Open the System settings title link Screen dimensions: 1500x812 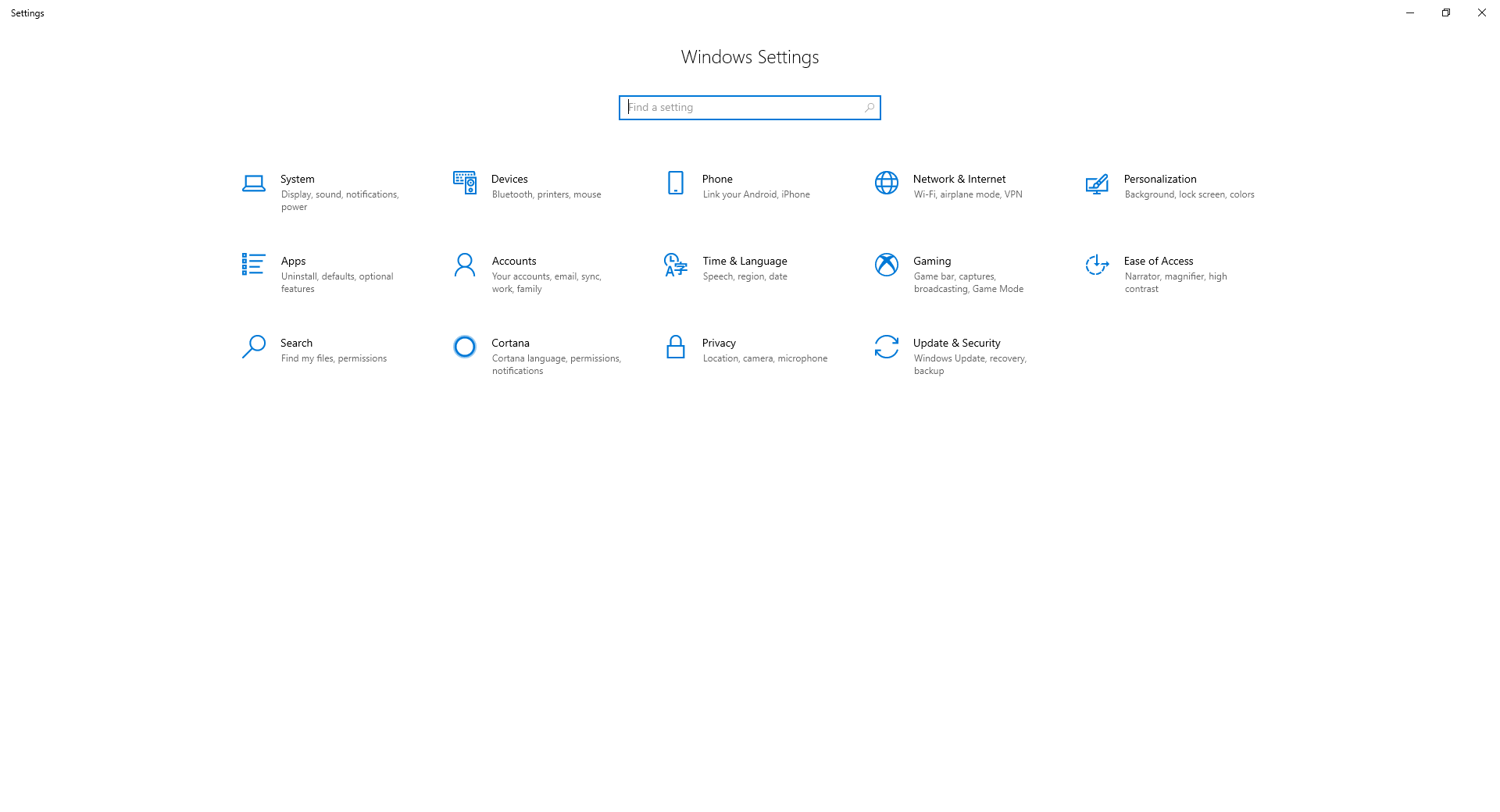(298, 179)
